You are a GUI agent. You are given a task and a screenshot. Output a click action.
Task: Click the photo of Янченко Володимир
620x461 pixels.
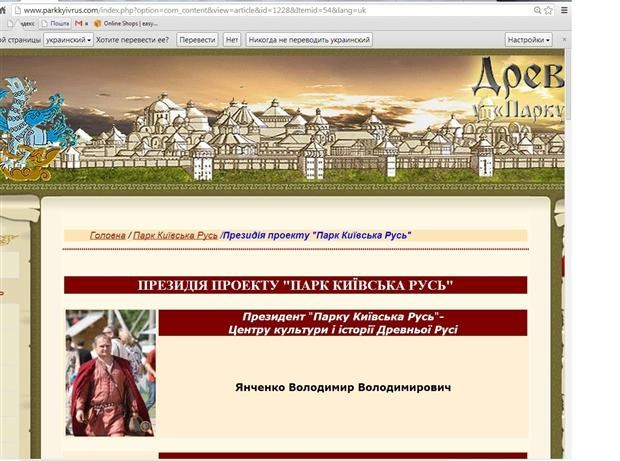[110, 373]
